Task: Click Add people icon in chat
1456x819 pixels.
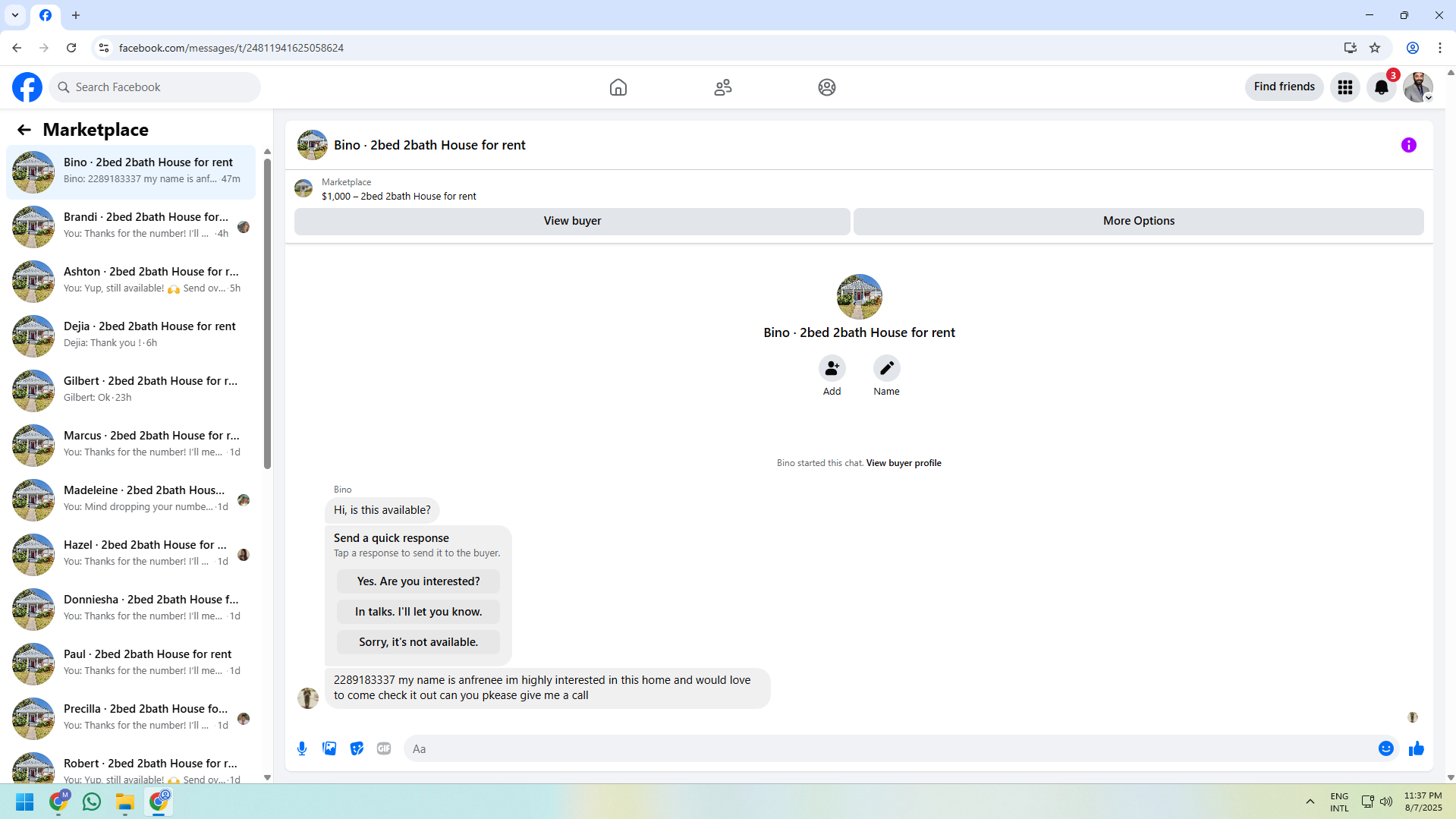Action: (832, 369)
